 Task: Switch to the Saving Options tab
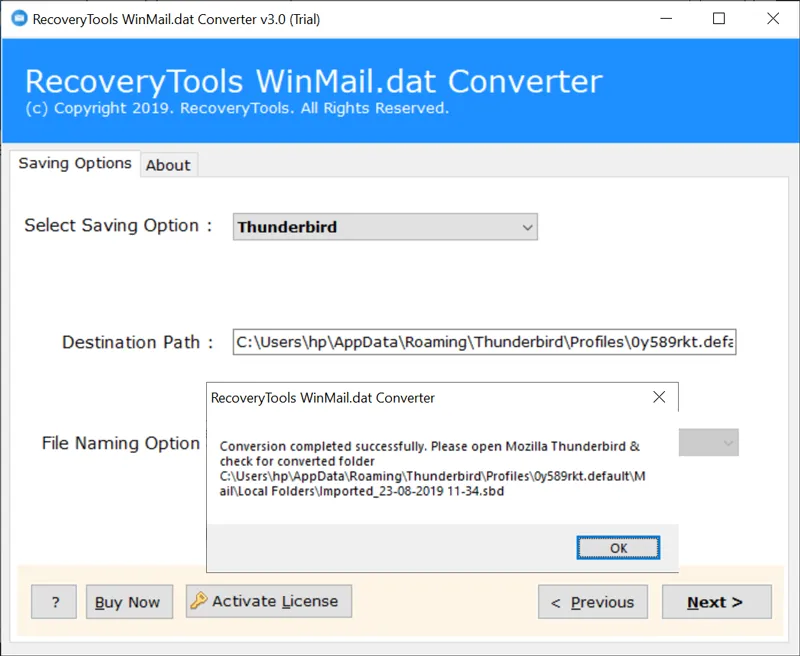(75, 163)
